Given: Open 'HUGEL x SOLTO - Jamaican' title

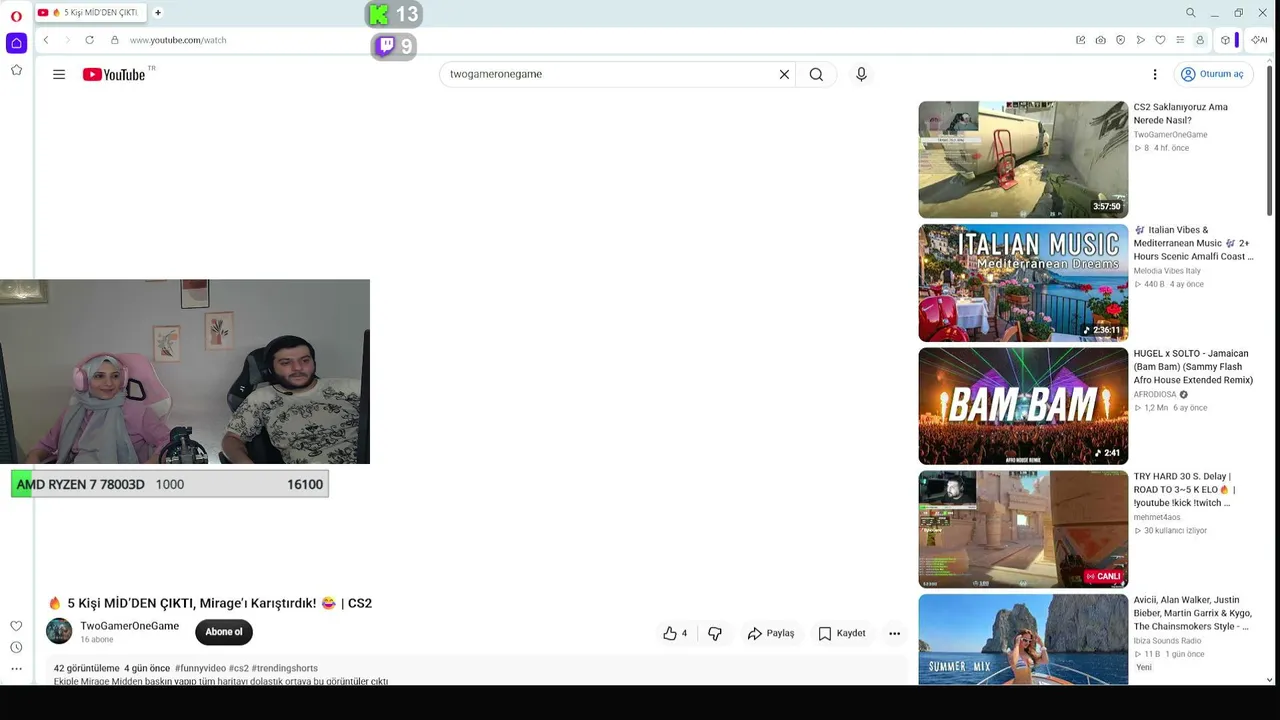Looking at the screenshot, I should 1193,367.
